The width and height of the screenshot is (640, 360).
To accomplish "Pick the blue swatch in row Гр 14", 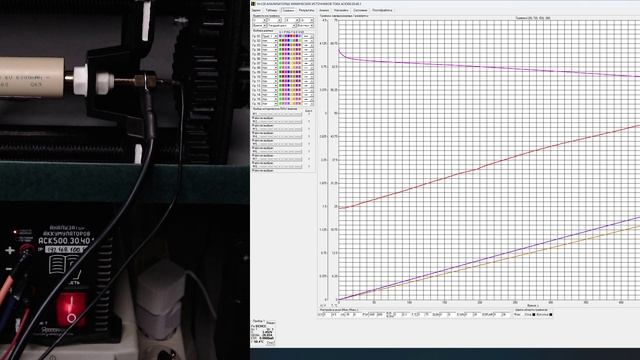I will tap(289, 95).
